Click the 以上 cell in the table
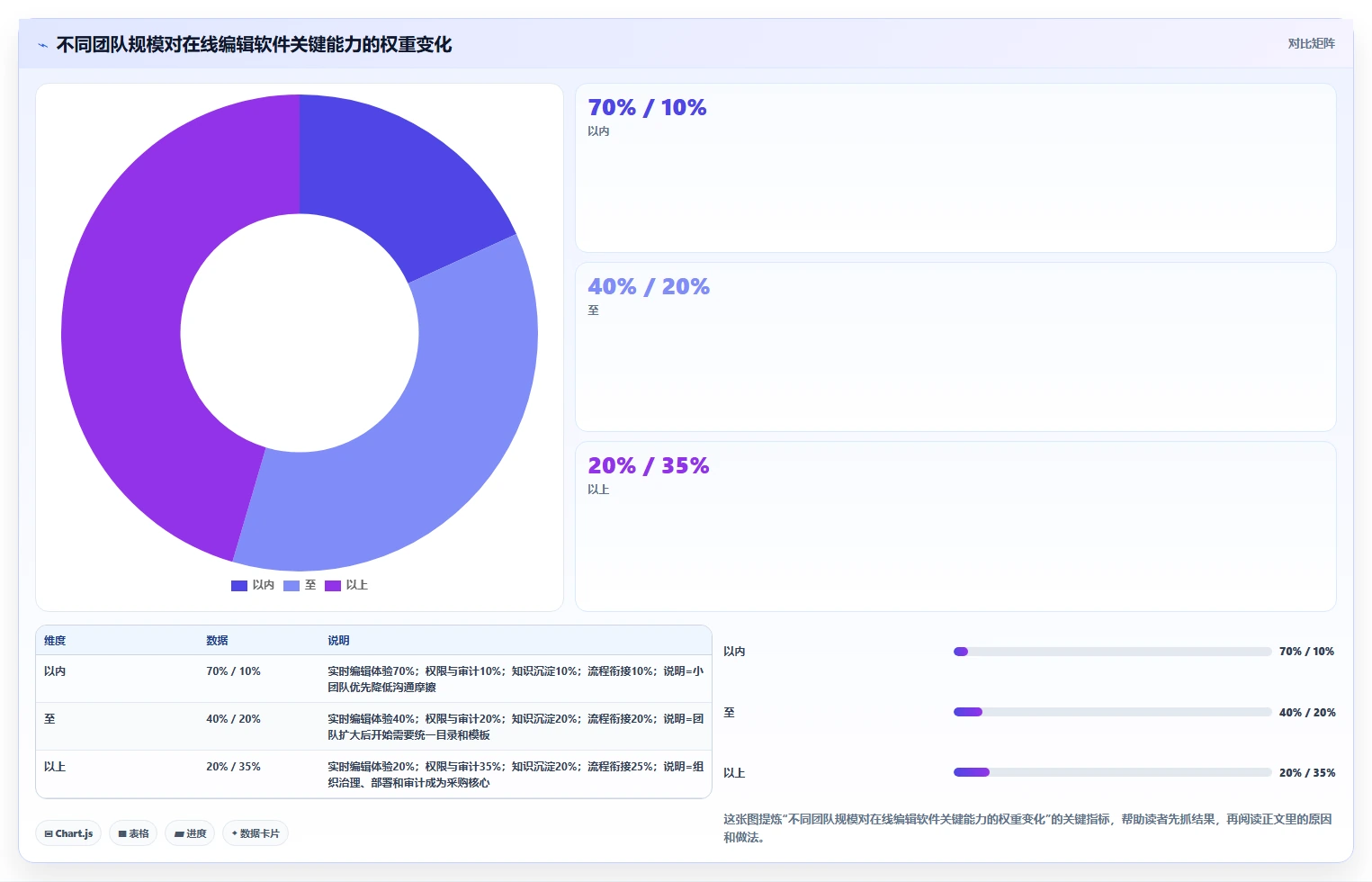Screen dimensions: 1372x882 tap(55, 767)
